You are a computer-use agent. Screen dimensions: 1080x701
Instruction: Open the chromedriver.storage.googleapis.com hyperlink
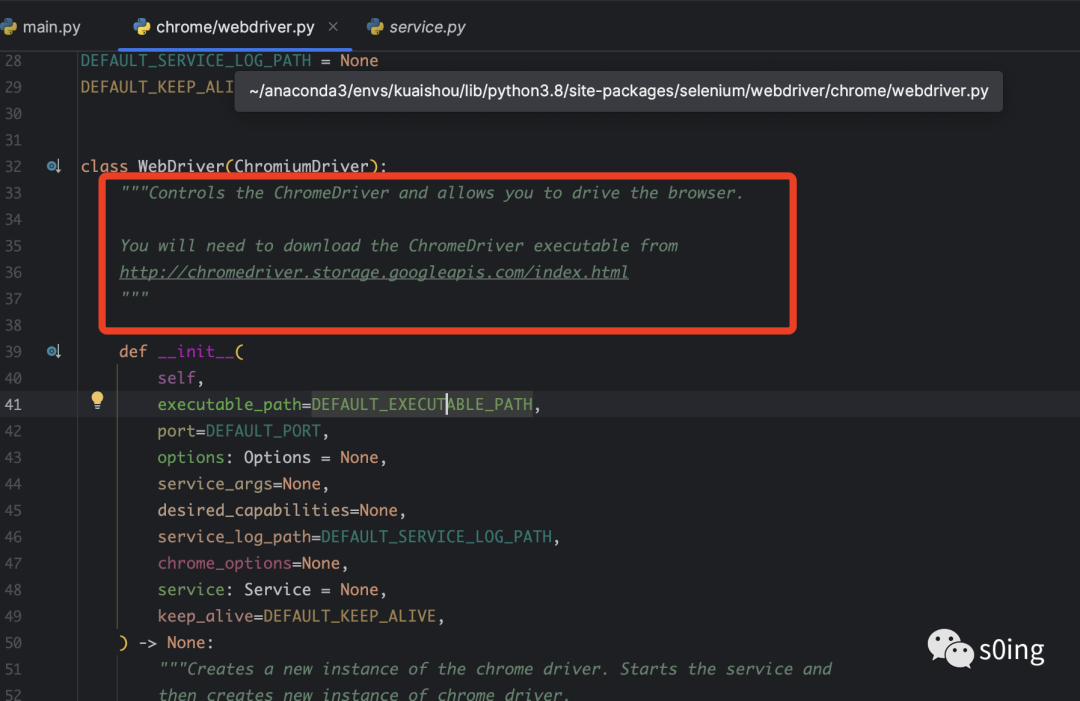[x=374, y=271]
